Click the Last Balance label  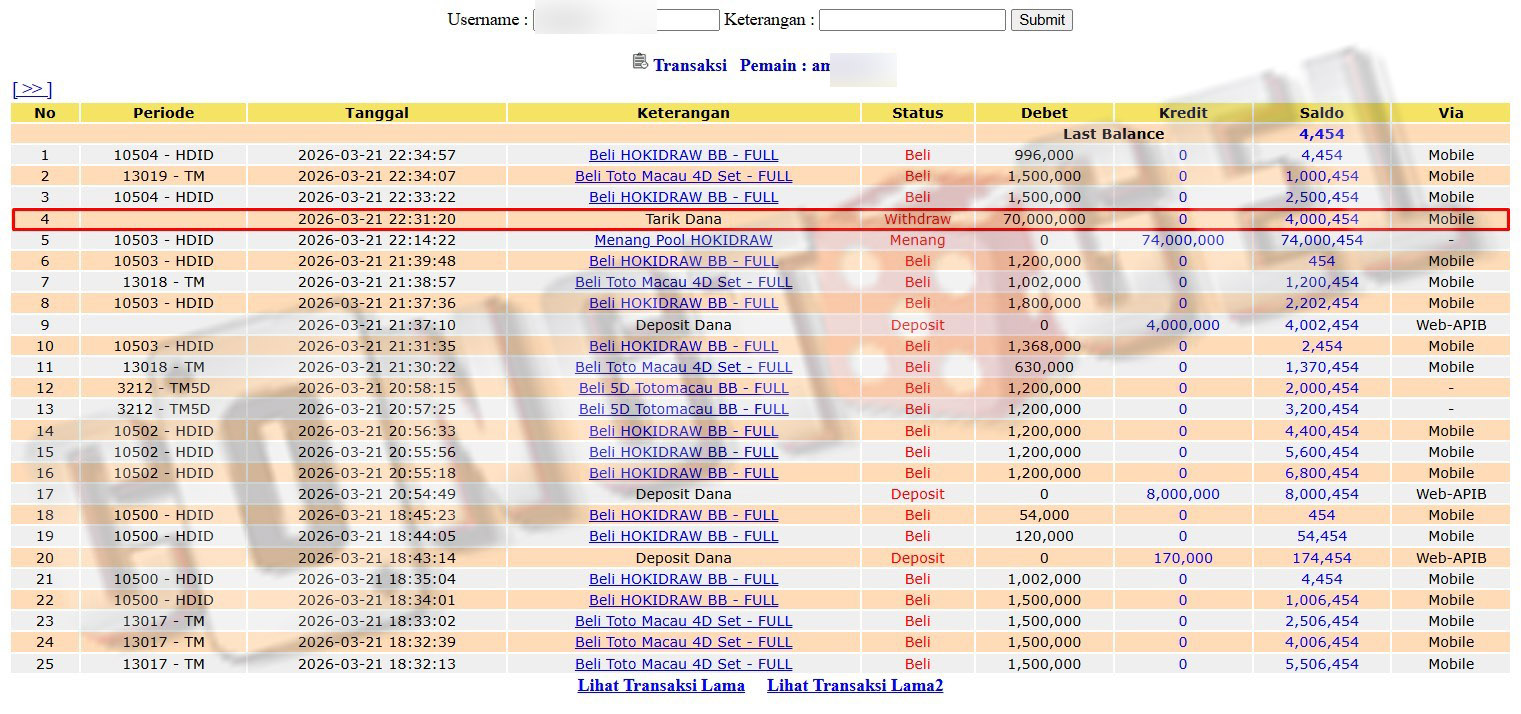pyautogui.click(x=1113, y=134)
